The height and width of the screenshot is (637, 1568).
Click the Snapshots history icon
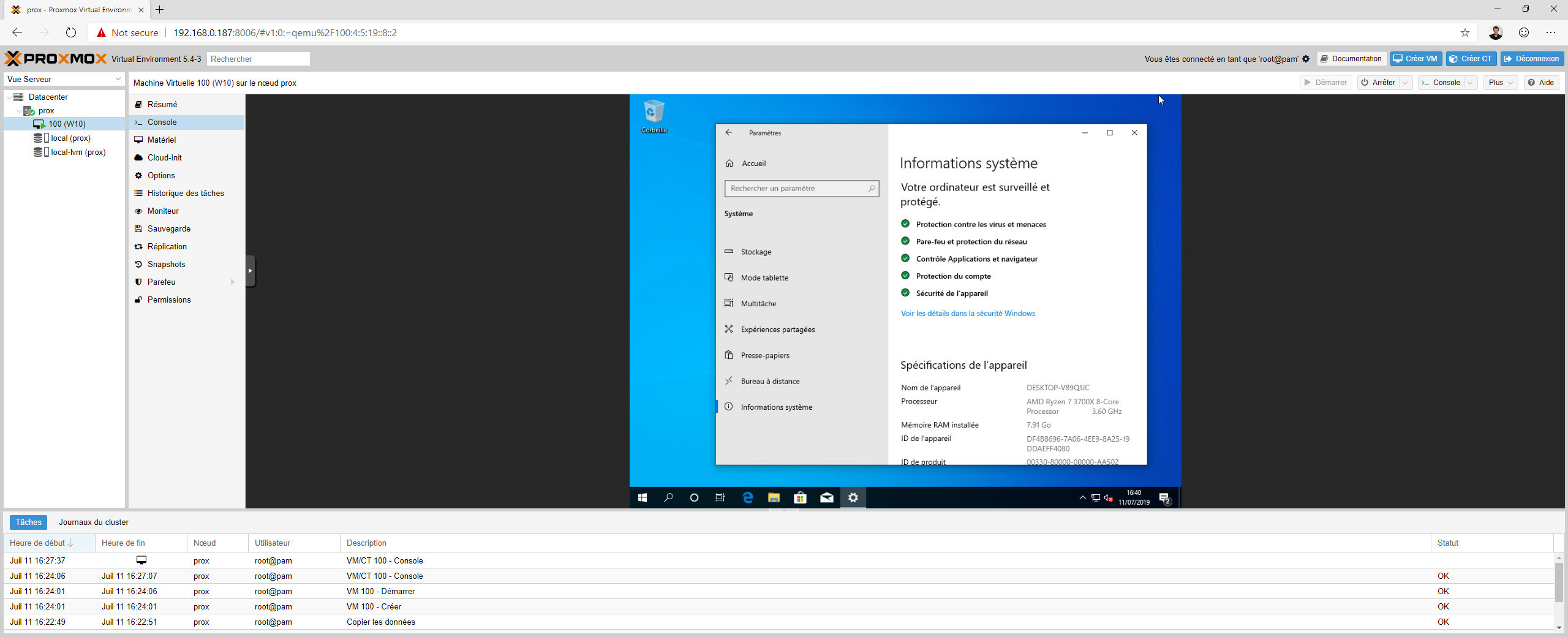[138, 264]
